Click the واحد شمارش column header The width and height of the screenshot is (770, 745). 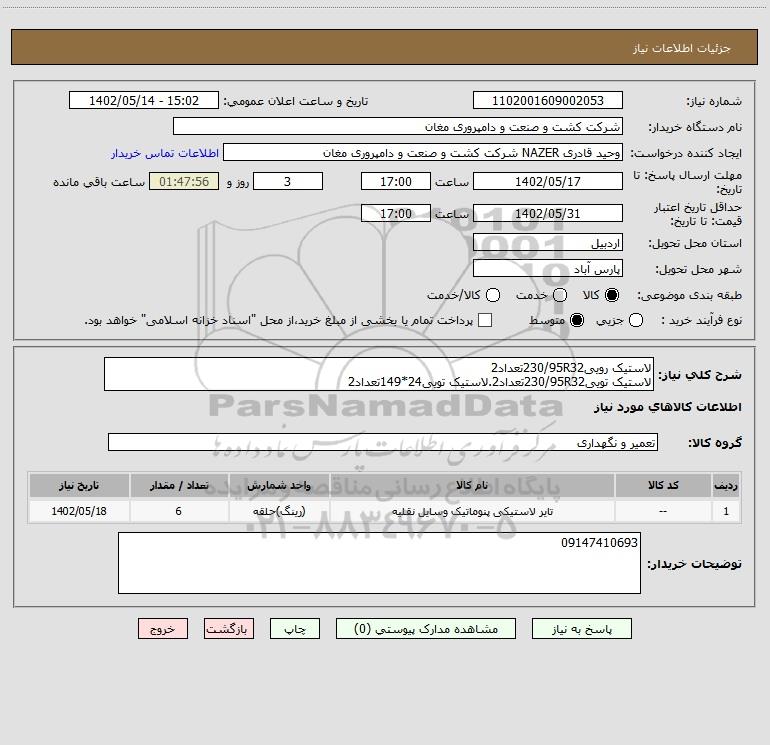click(279, 485)
